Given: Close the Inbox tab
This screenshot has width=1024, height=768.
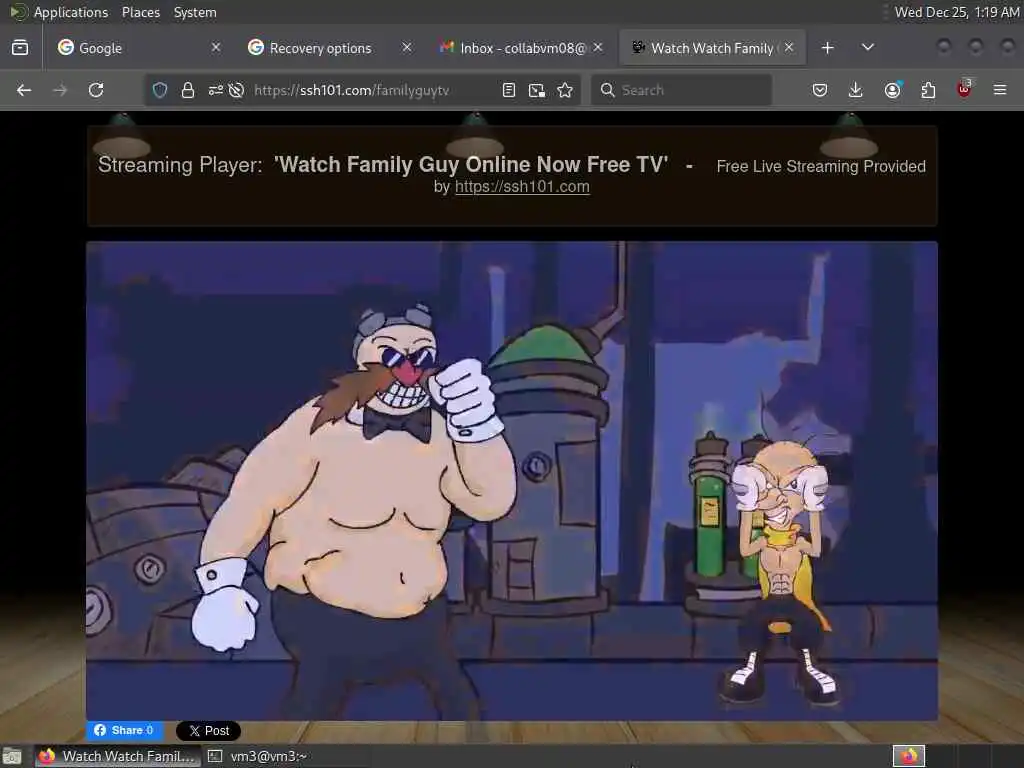Looking at the screenshot, I should [x=598, y=48].
